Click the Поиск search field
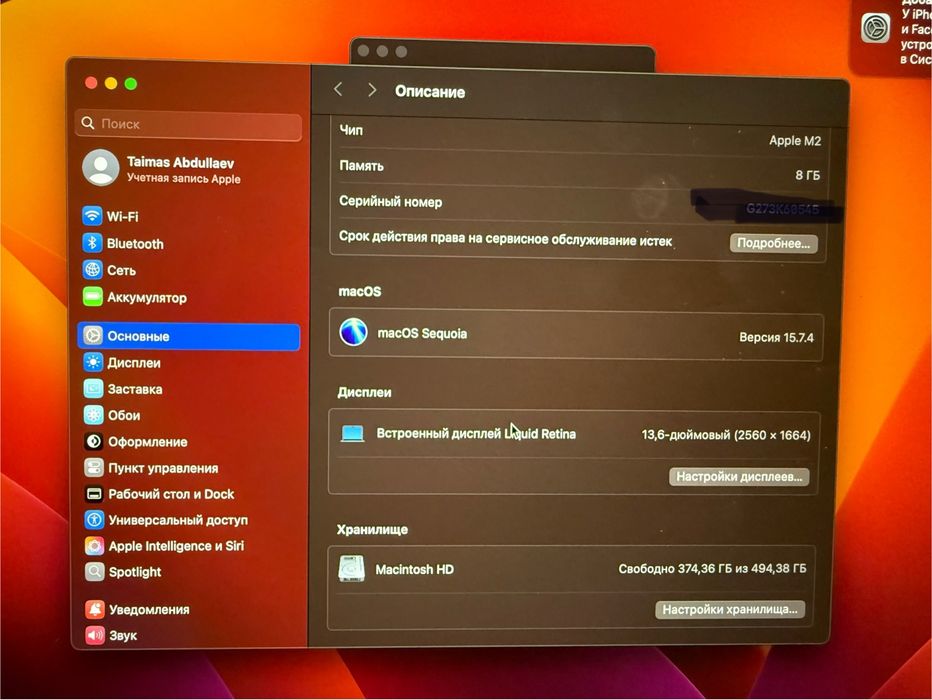This screenshot has width=932, height=700. (x=189, y=124)
